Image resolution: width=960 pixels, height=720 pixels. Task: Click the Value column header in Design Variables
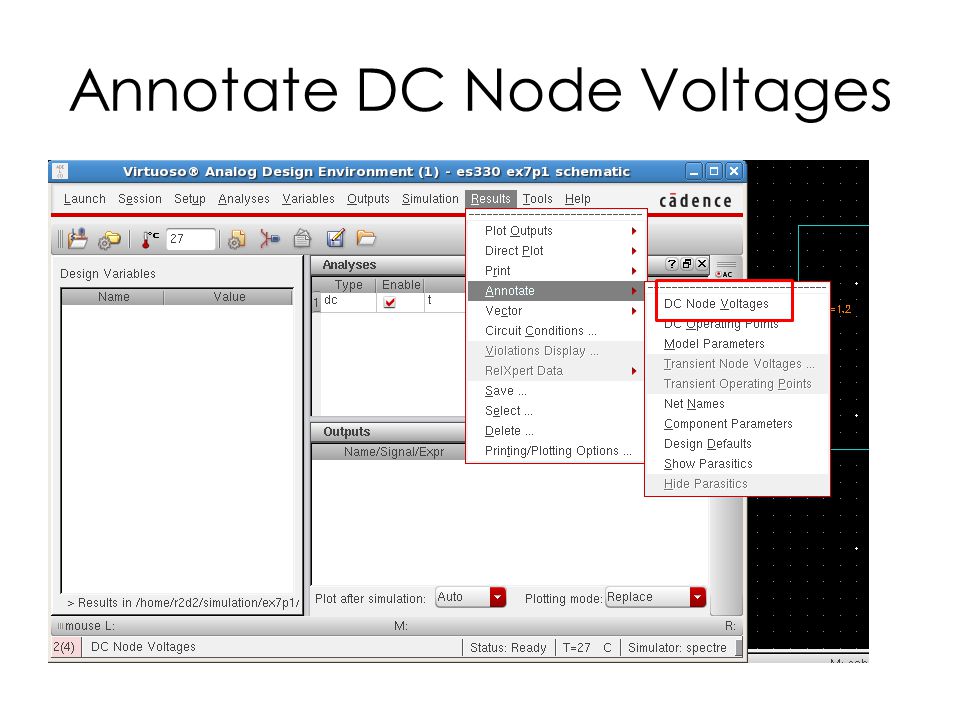(x=228, y=297)
